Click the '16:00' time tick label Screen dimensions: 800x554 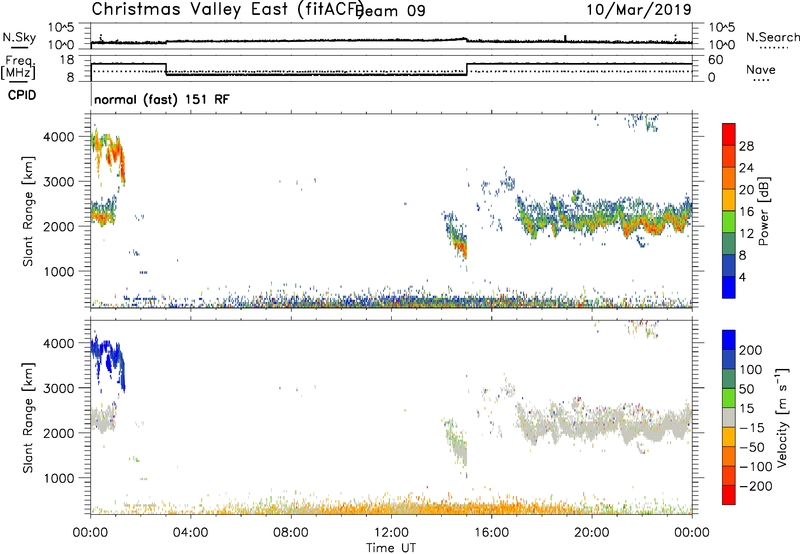(x=491, y=533)
